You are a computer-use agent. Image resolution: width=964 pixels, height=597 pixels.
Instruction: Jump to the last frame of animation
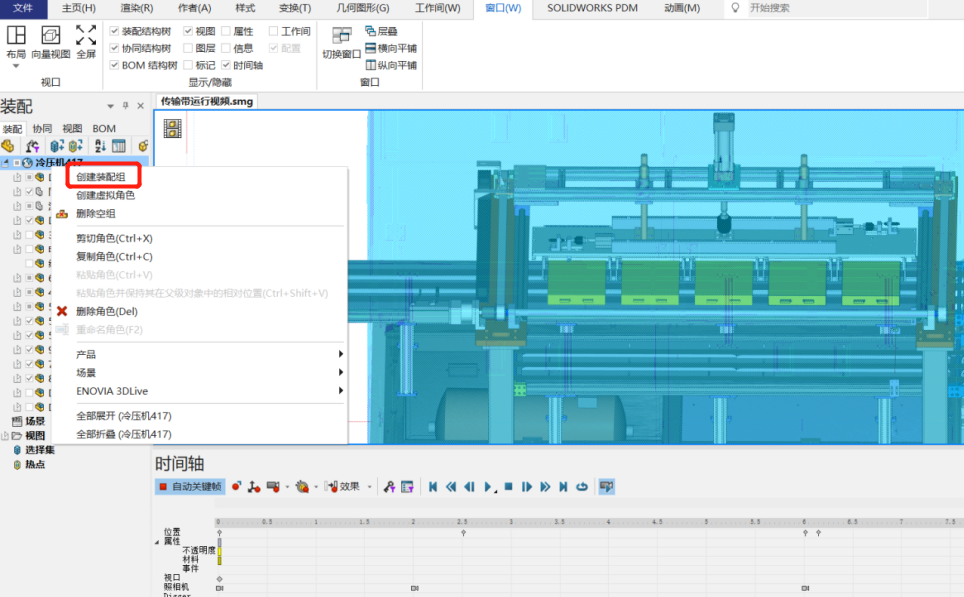563,486
